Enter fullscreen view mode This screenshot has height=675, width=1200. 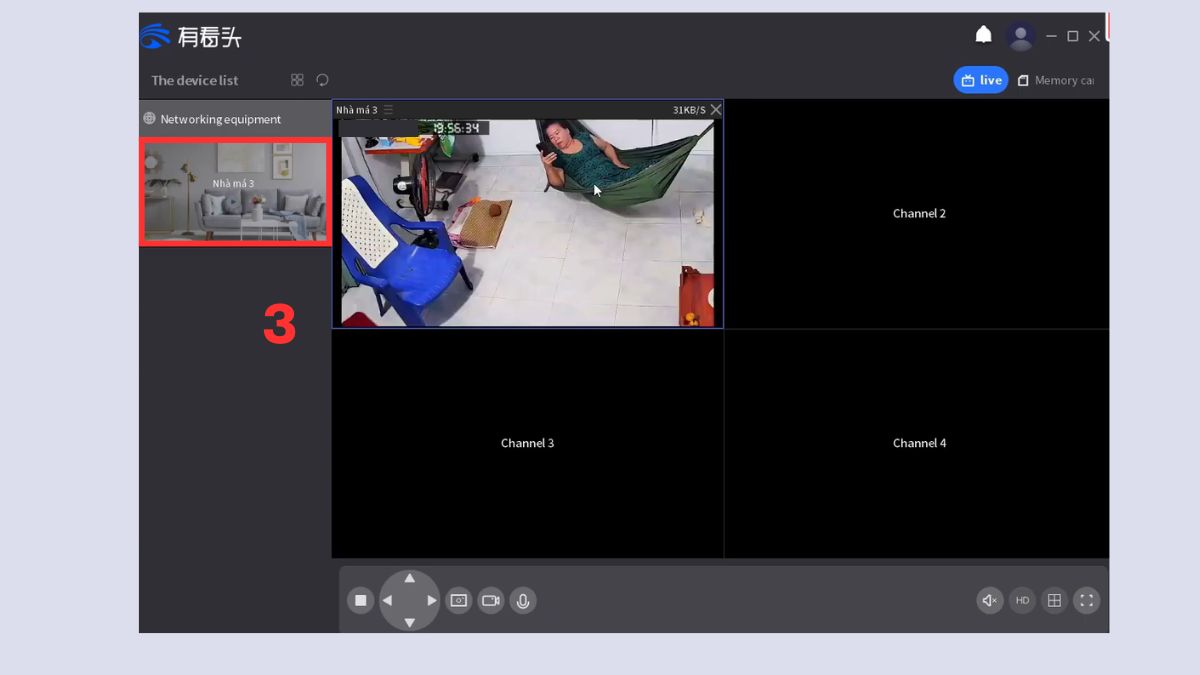[1086, 600]
